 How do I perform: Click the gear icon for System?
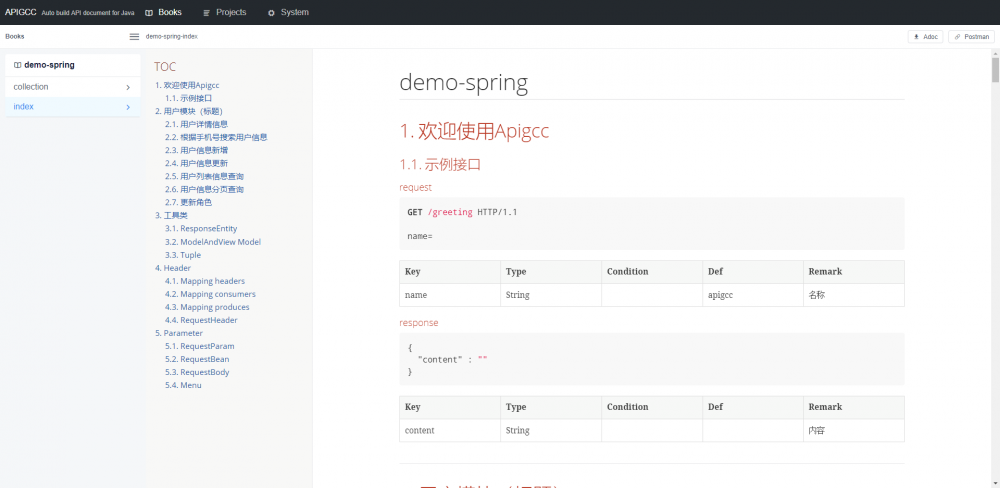(271, 13)
